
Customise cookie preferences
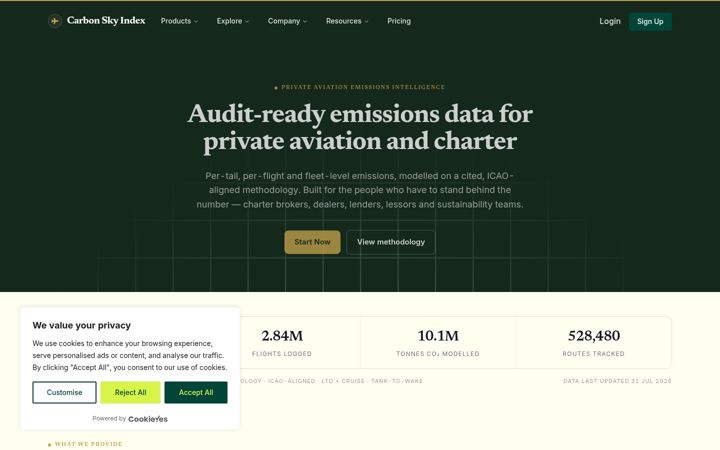(64, 393)
